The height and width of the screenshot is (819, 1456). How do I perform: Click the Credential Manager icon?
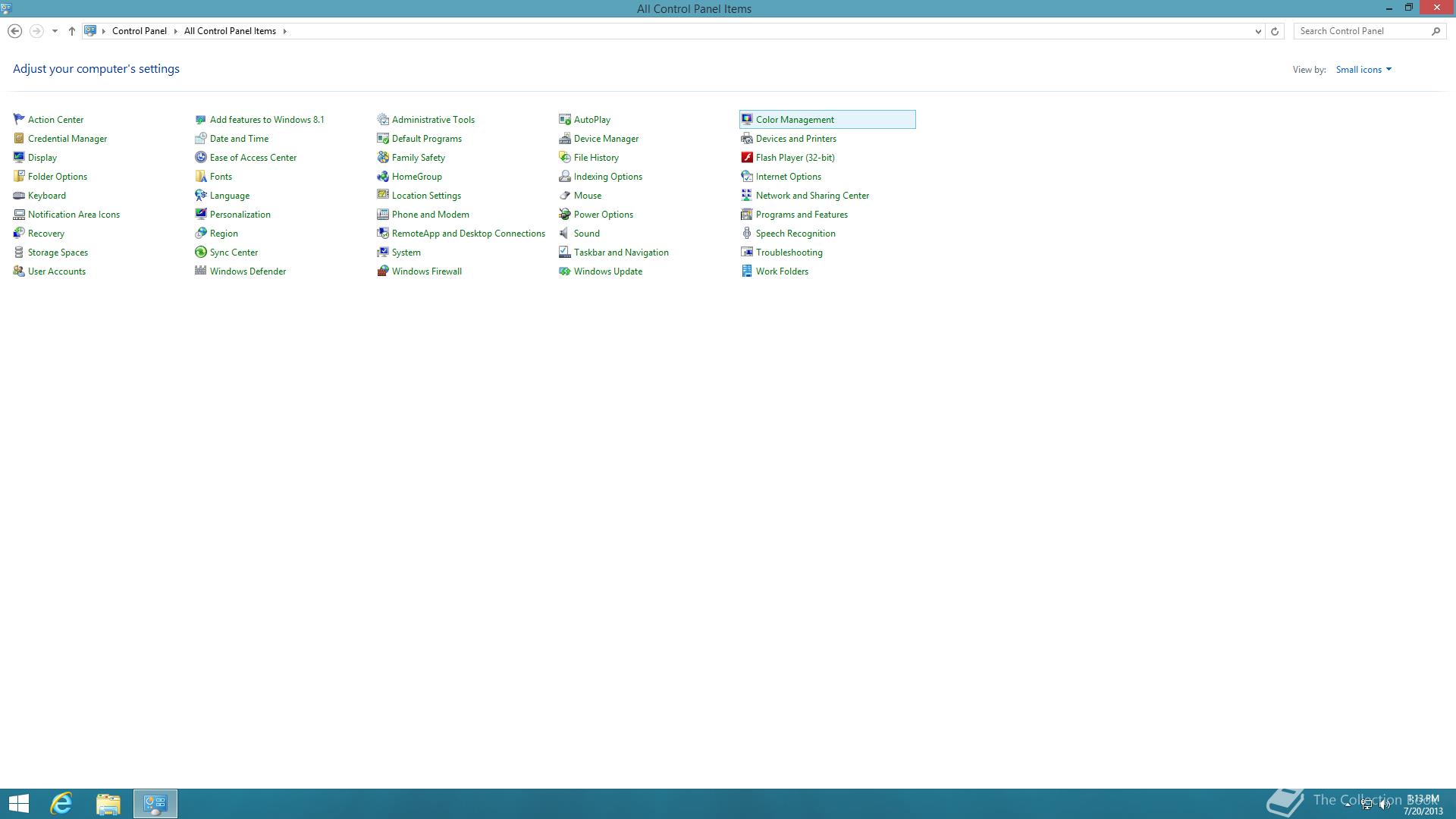[19, 138]
